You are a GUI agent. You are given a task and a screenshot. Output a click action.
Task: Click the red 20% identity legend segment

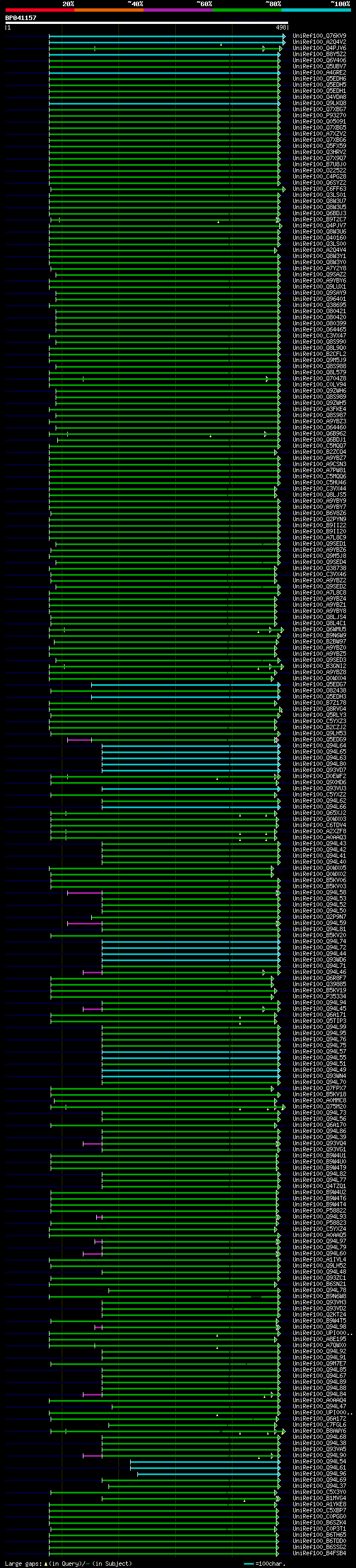[x=40, y=10]
